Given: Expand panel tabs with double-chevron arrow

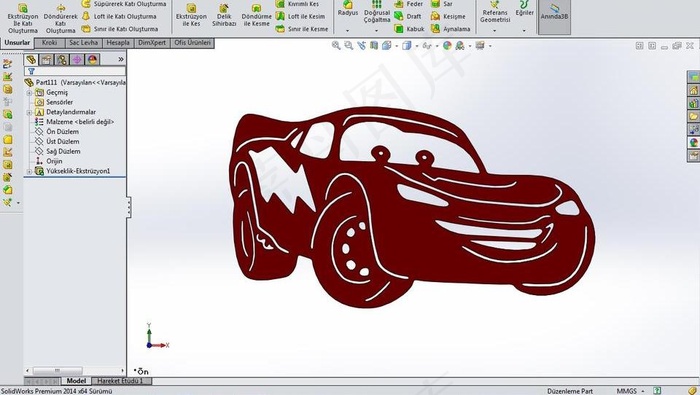Looking at the screenshot, I should [121, 59].
